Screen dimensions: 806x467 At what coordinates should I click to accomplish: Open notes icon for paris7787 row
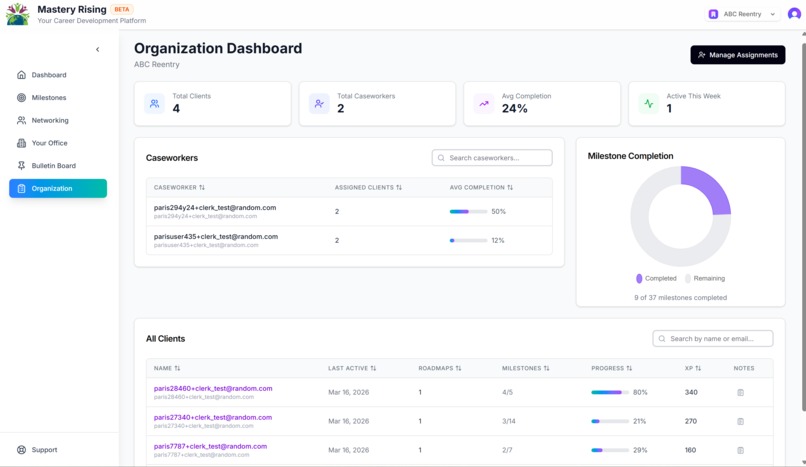(x=741, y=450)
